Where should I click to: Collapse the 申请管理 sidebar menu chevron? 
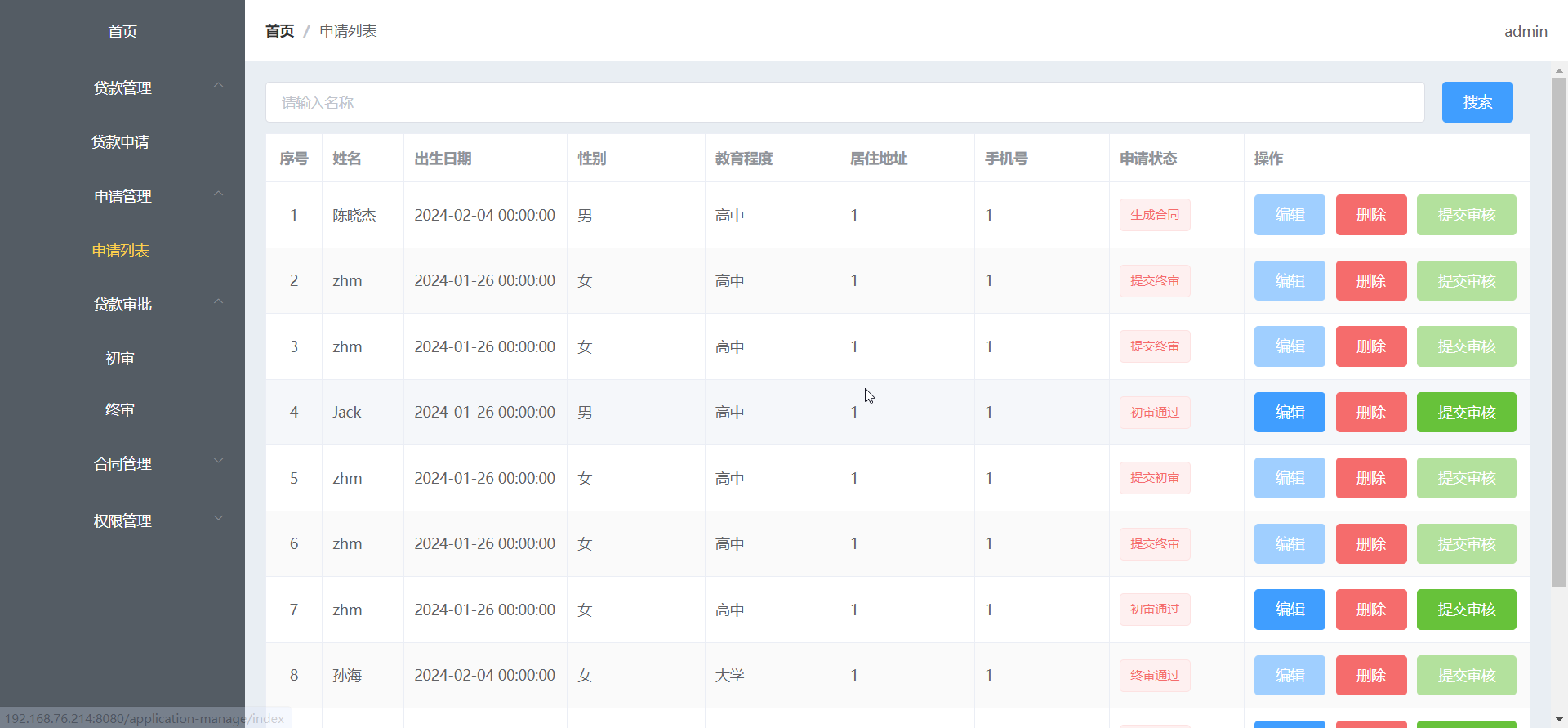click(218, 194)
